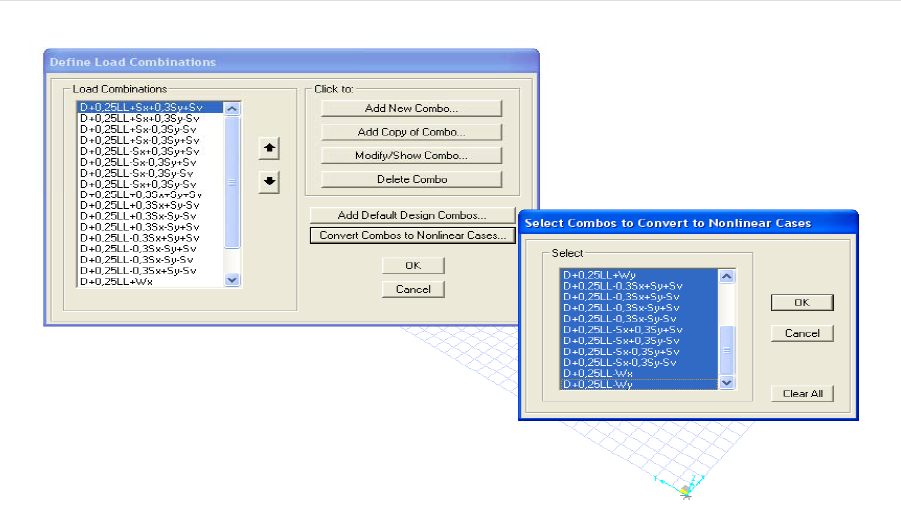Viewport: 901px width, 512px height.
Task: Delete the selected combo
Action: click(x=411, y=180)
